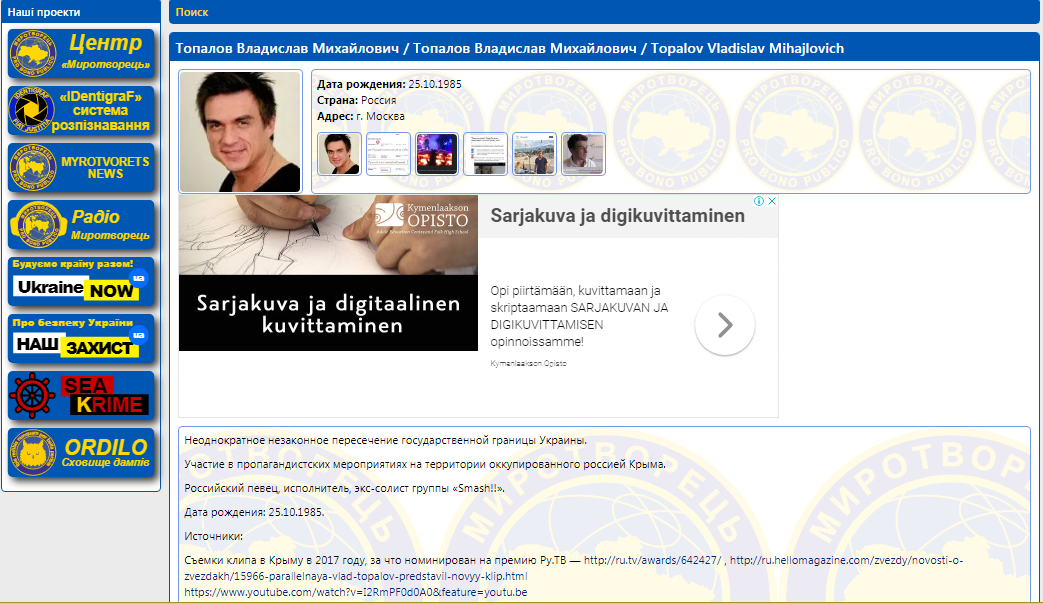Screen dimensions: 1043x604
Task: Click Дата рождения line beside the photo
Action: (x=389, y=84)
